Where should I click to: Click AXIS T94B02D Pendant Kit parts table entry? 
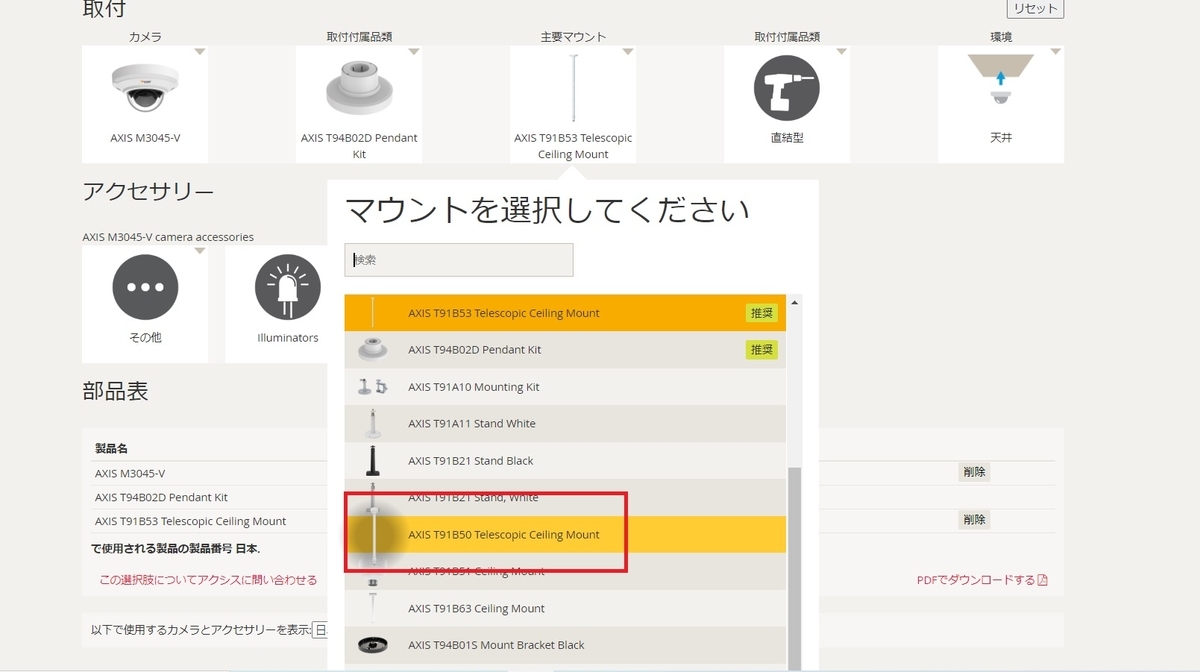tap(161, 497)
